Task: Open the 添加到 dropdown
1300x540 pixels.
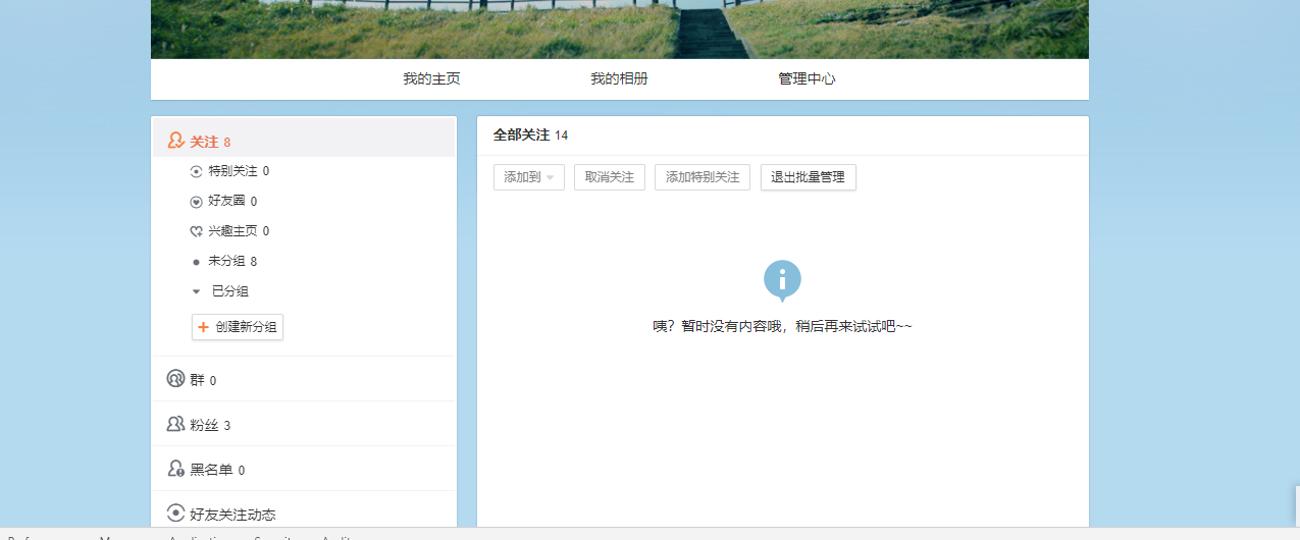Action: pos(529,177)
